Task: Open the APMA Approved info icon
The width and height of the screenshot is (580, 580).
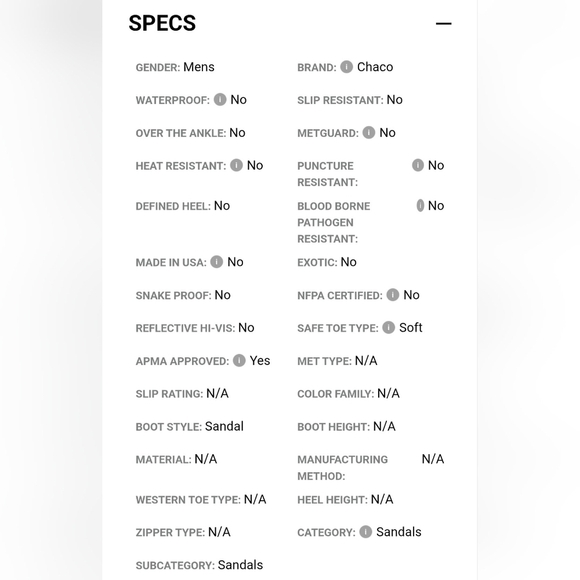Action: pos(239,360)
